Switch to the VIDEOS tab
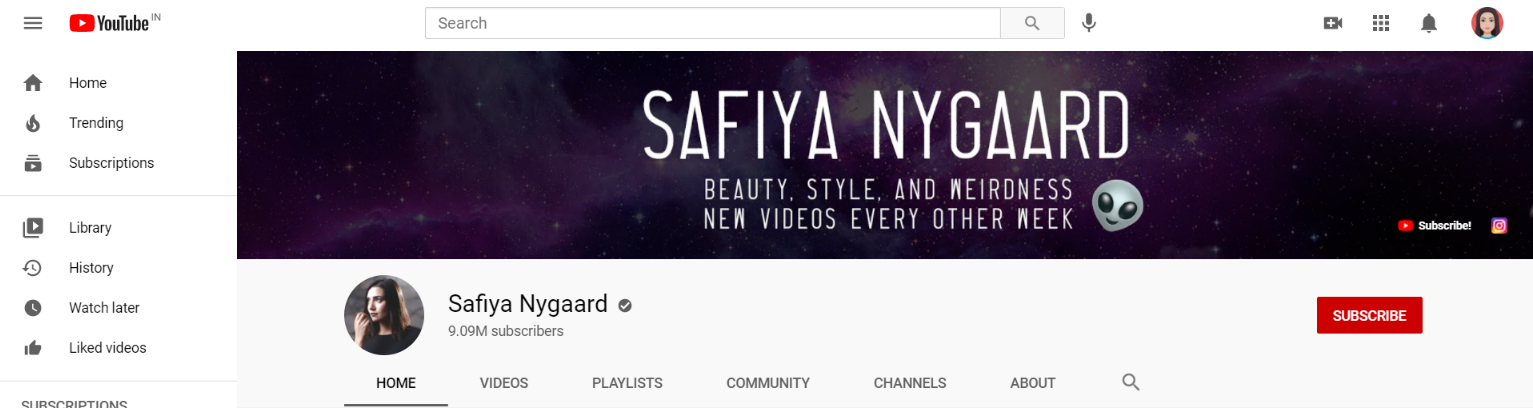 [x=504, y=383]
